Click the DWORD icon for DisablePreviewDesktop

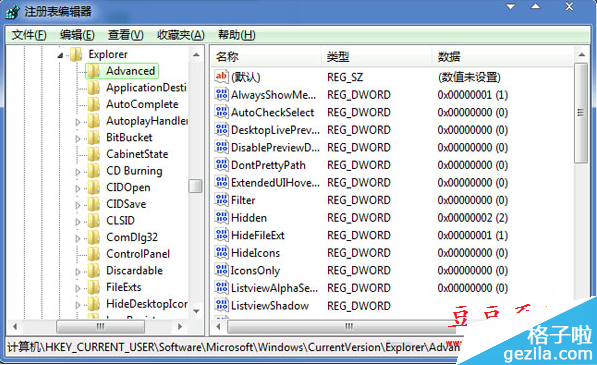[221, 147]
